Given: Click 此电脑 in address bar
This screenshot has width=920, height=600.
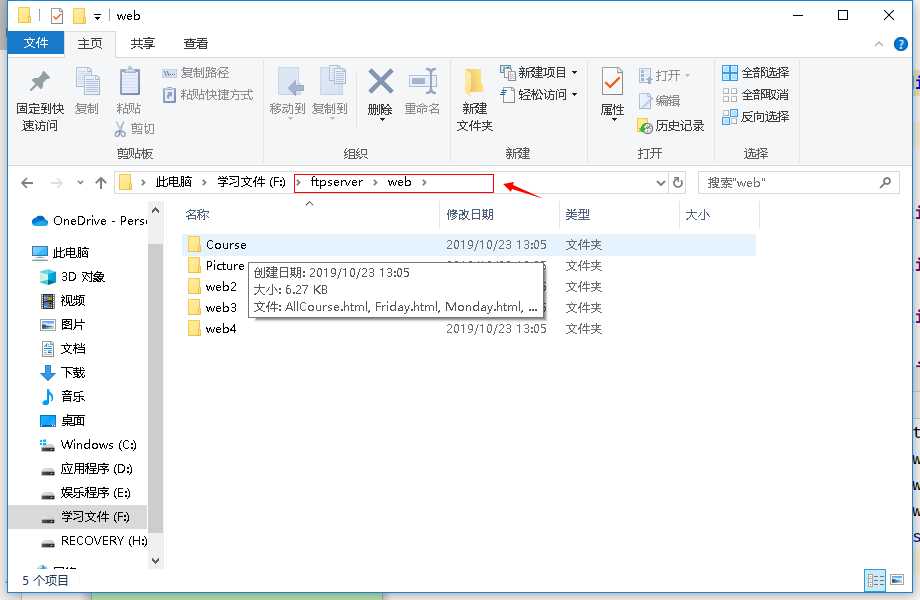Looking at the screenshot, I should 174,182.
